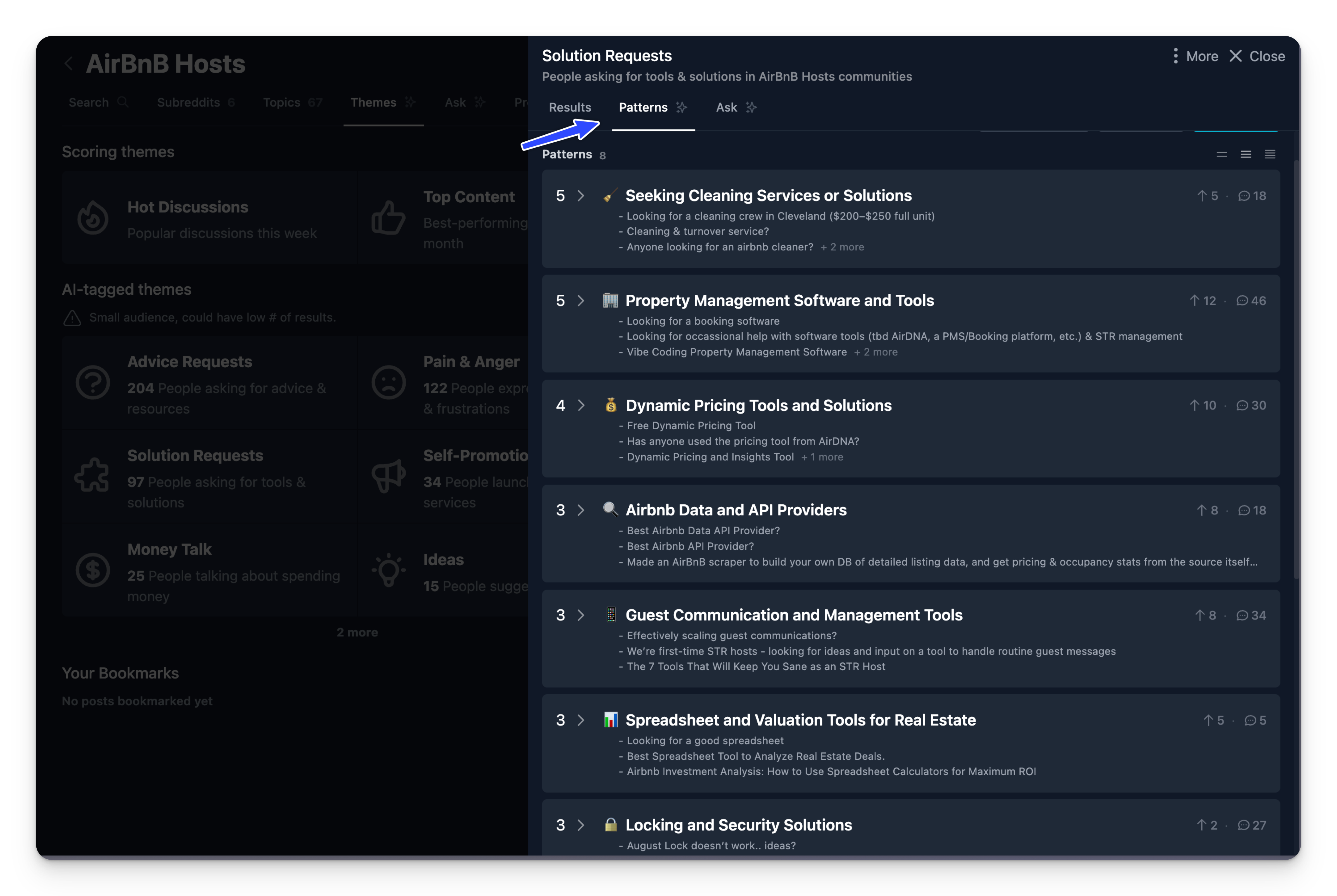The width and height of the screenshot is (1337, 896).
Task: Open 'Looking for a good spreadsheet' post
Action: 705,741
